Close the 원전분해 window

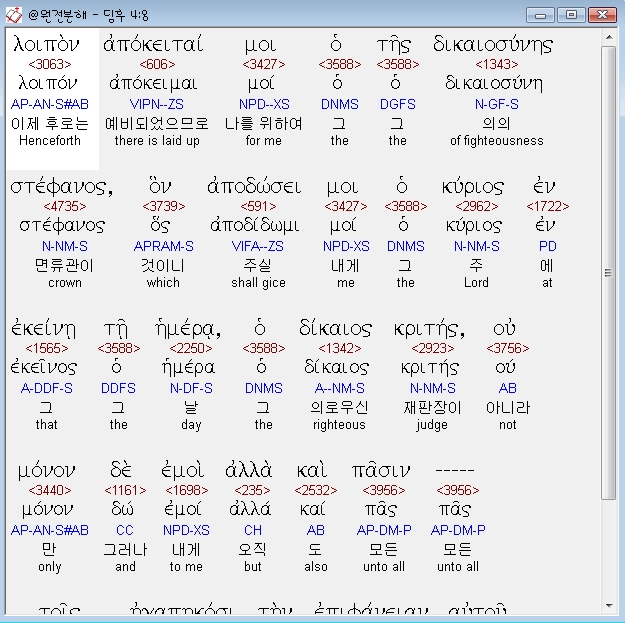point(602,15)
